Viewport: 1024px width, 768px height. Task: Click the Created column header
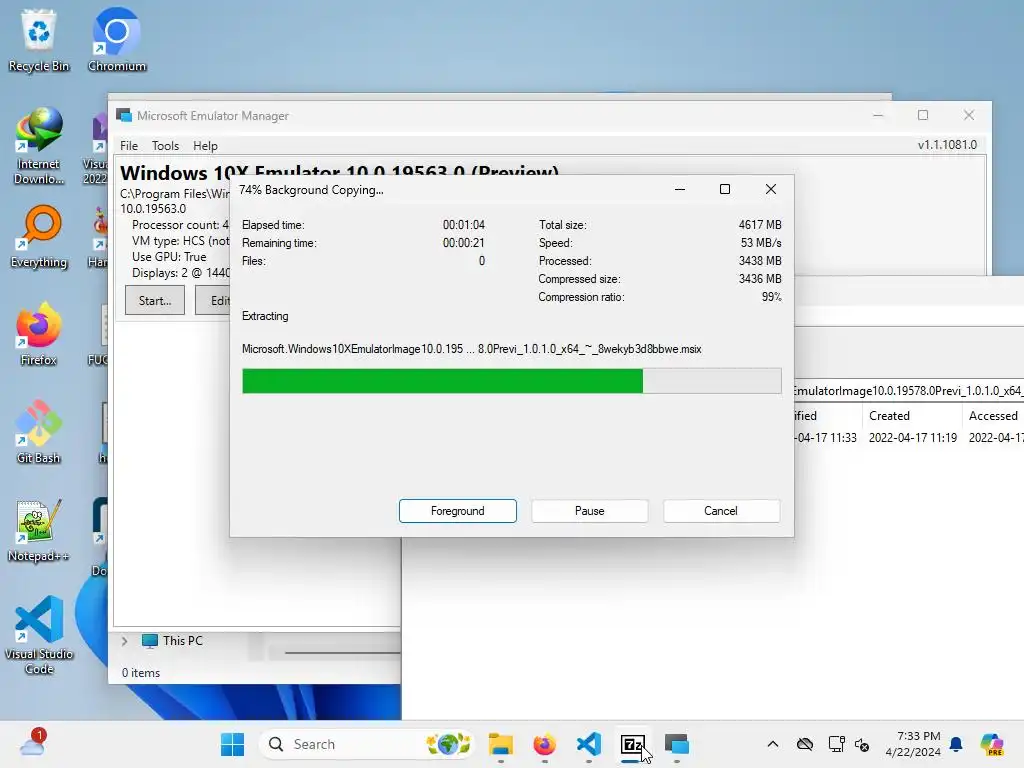coord(889,416)
